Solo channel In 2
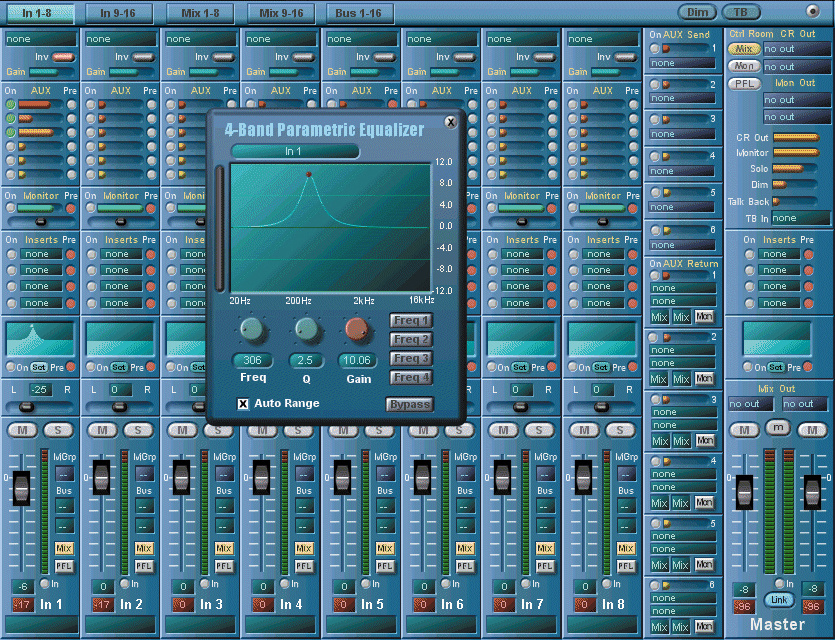 (139, 429)
